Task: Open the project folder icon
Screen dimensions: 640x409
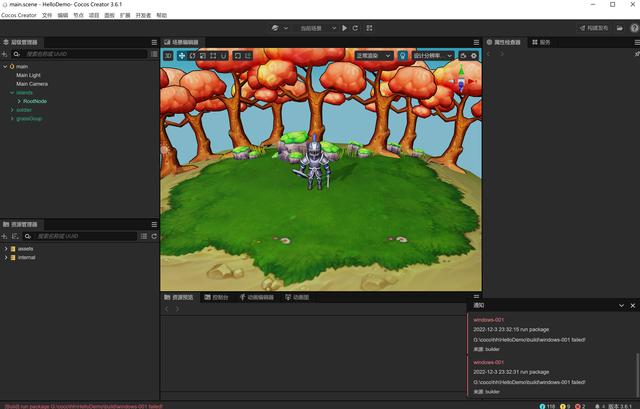Action: pos(620,28)
